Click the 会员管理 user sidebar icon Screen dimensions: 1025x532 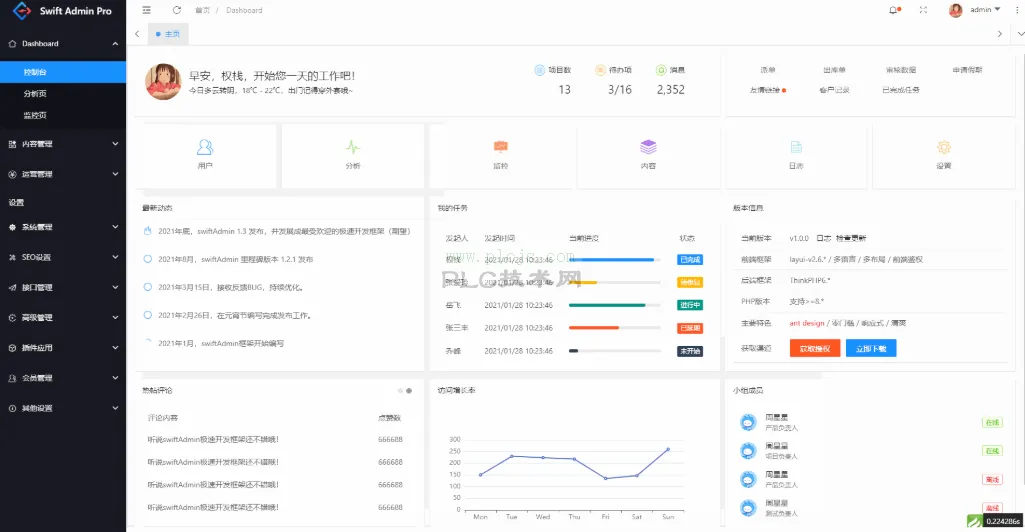click(x=12, y=378)
